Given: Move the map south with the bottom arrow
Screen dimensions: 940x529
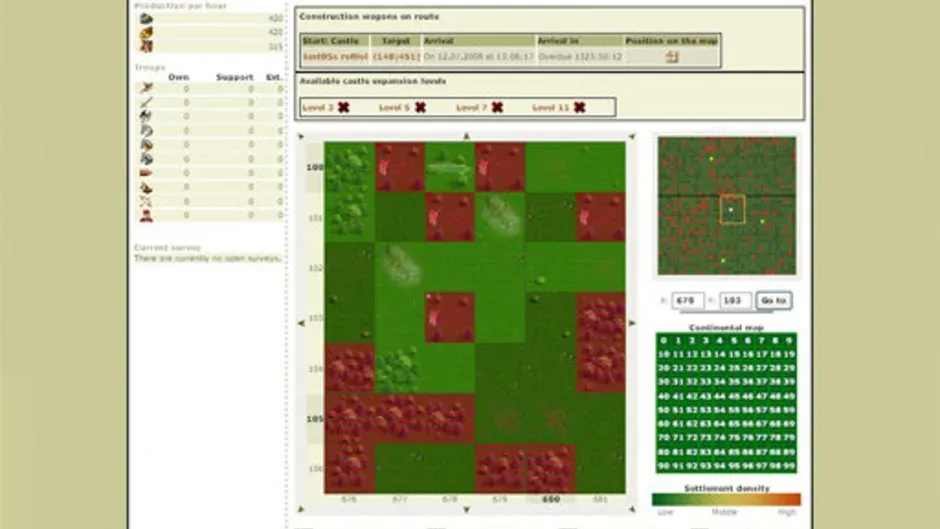Looking at the screenshot, I should [466, 510].
